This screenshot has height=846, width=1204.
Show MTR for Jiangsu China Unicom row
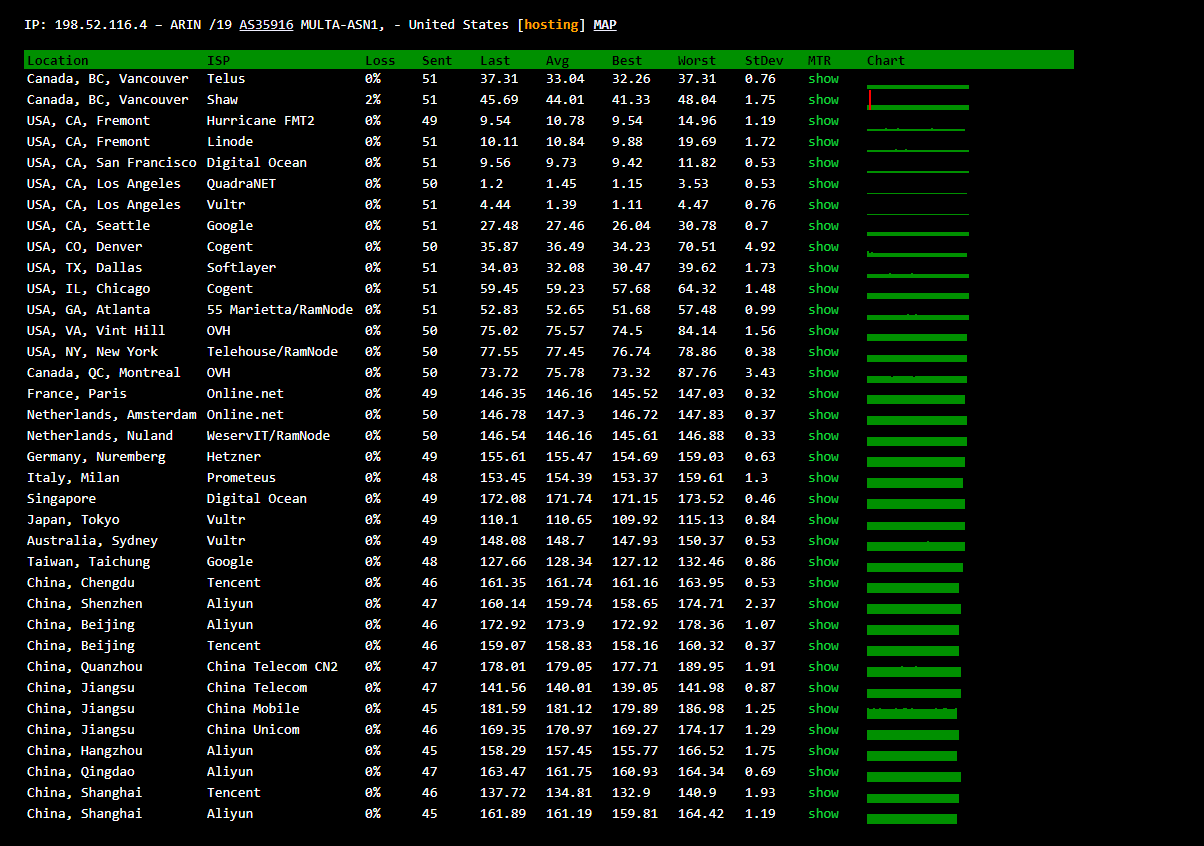pyautogui.click(x=823, y=729)
